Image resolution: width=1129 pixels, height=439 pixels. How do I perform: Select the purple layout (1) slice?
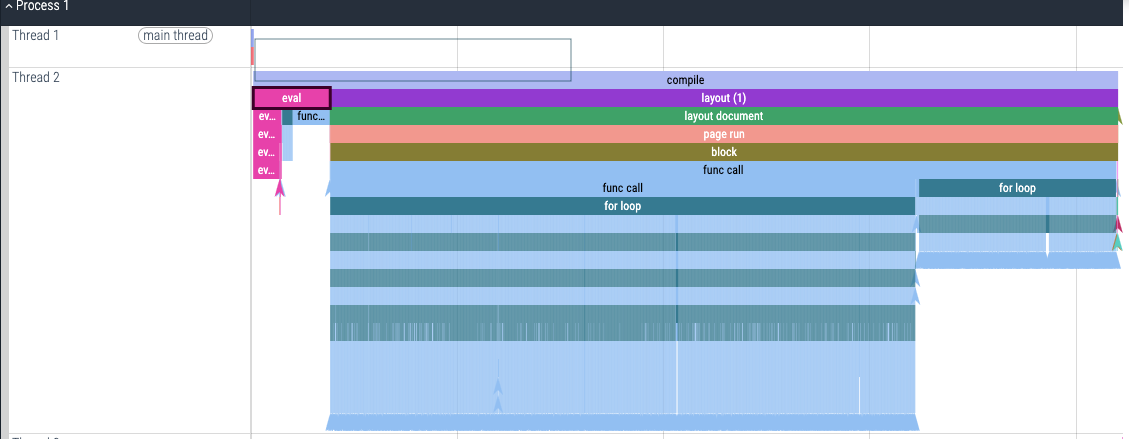[x=723, y=98]
